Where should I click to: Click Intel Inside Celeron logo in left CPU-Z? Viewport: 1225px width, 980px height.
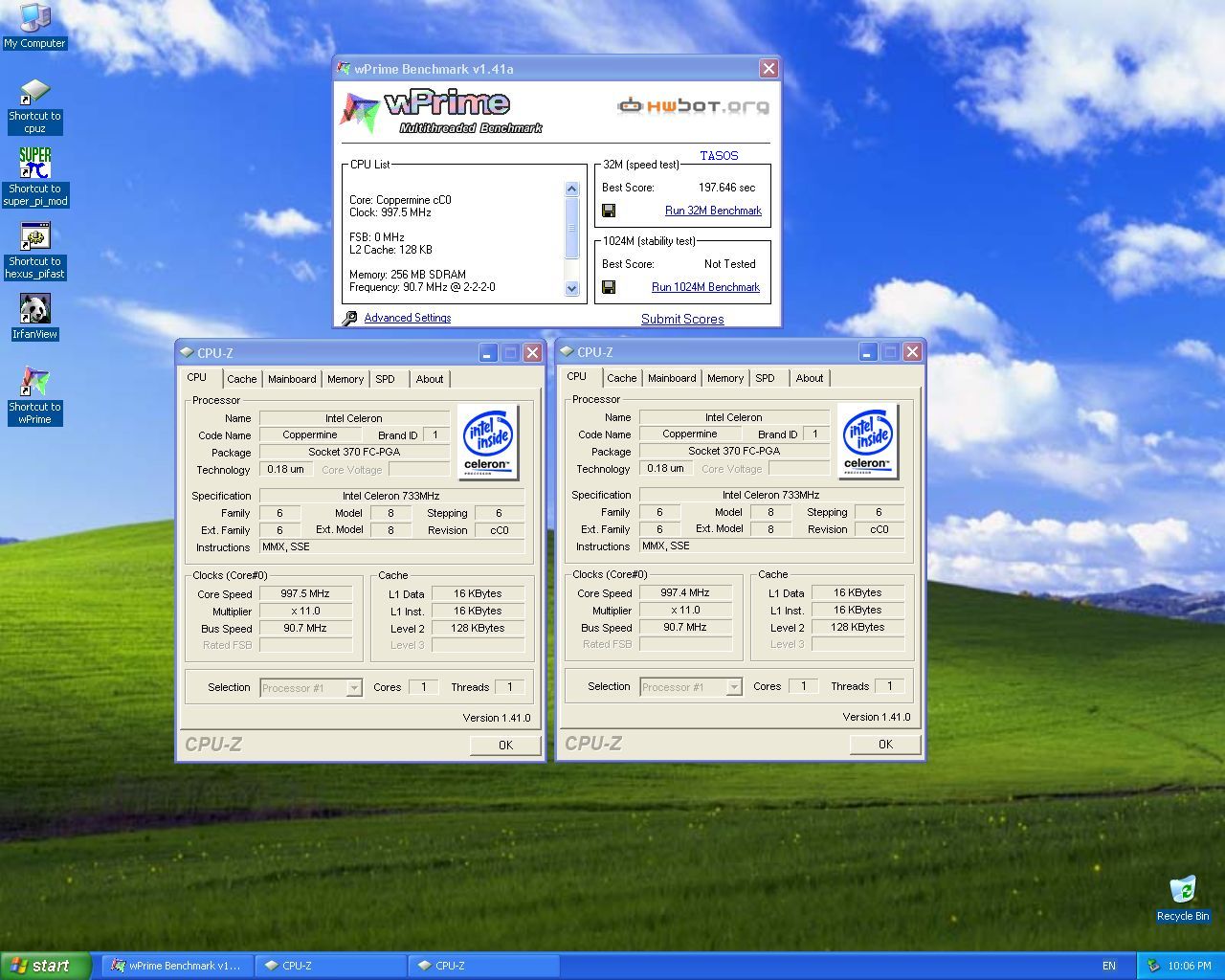(488, 442)
